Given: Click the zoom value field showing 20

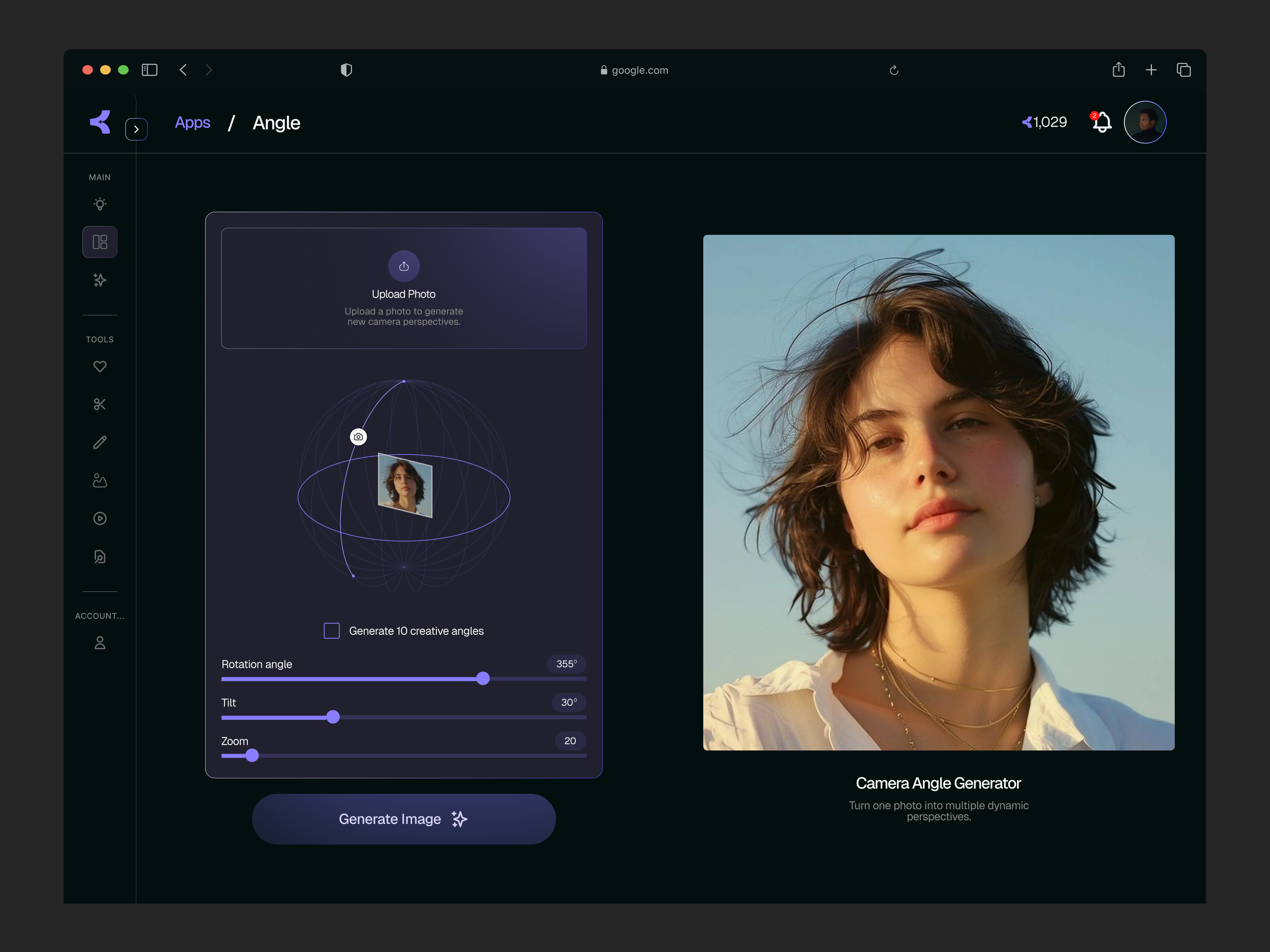Looking at the screenshot, I should click(x=570, y=741).
